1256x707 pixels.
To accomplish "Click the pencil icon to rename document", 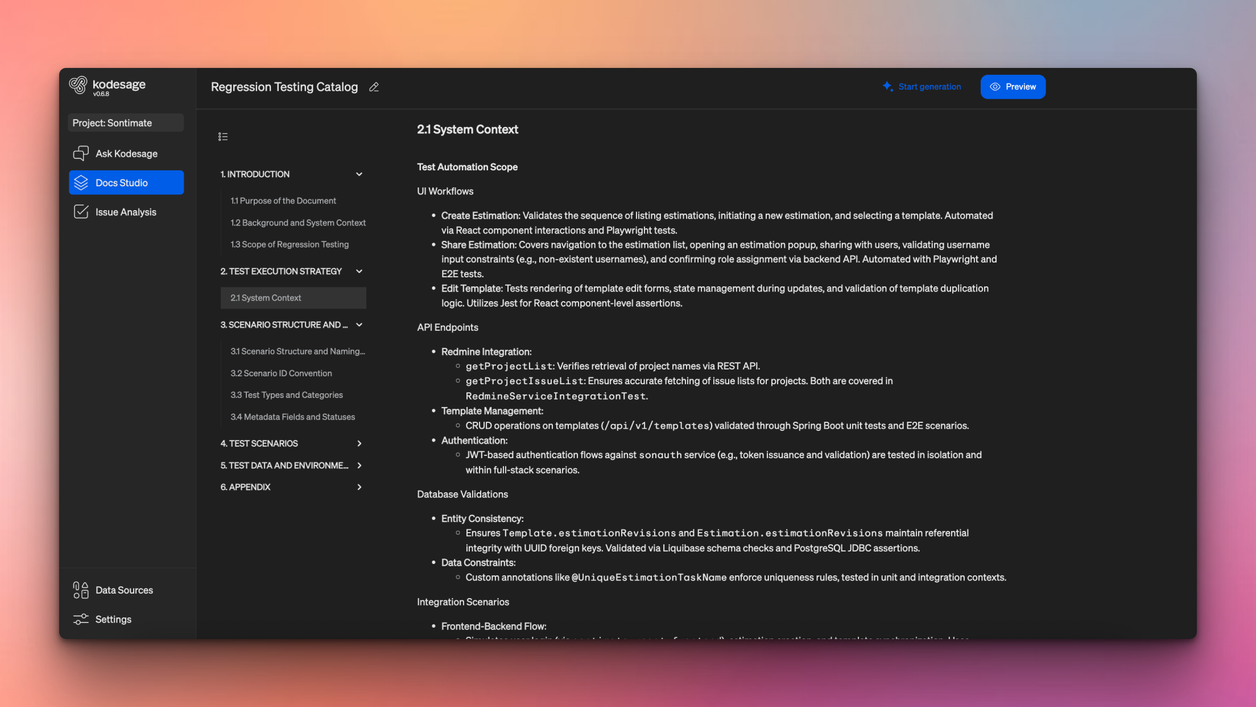I will tap(374, 87).
